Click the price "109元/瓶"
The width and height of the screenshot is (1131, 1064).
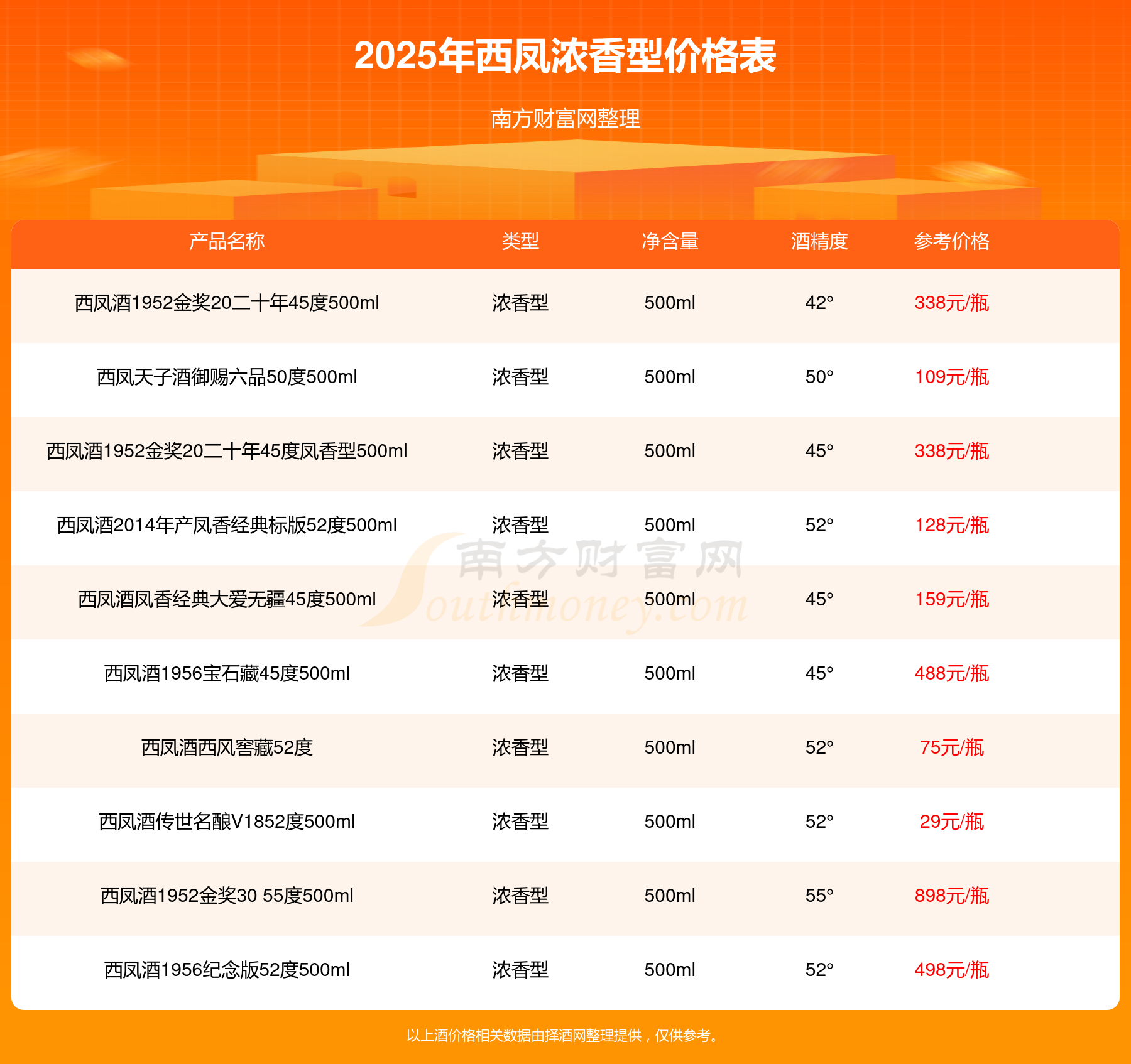point(952,377)
